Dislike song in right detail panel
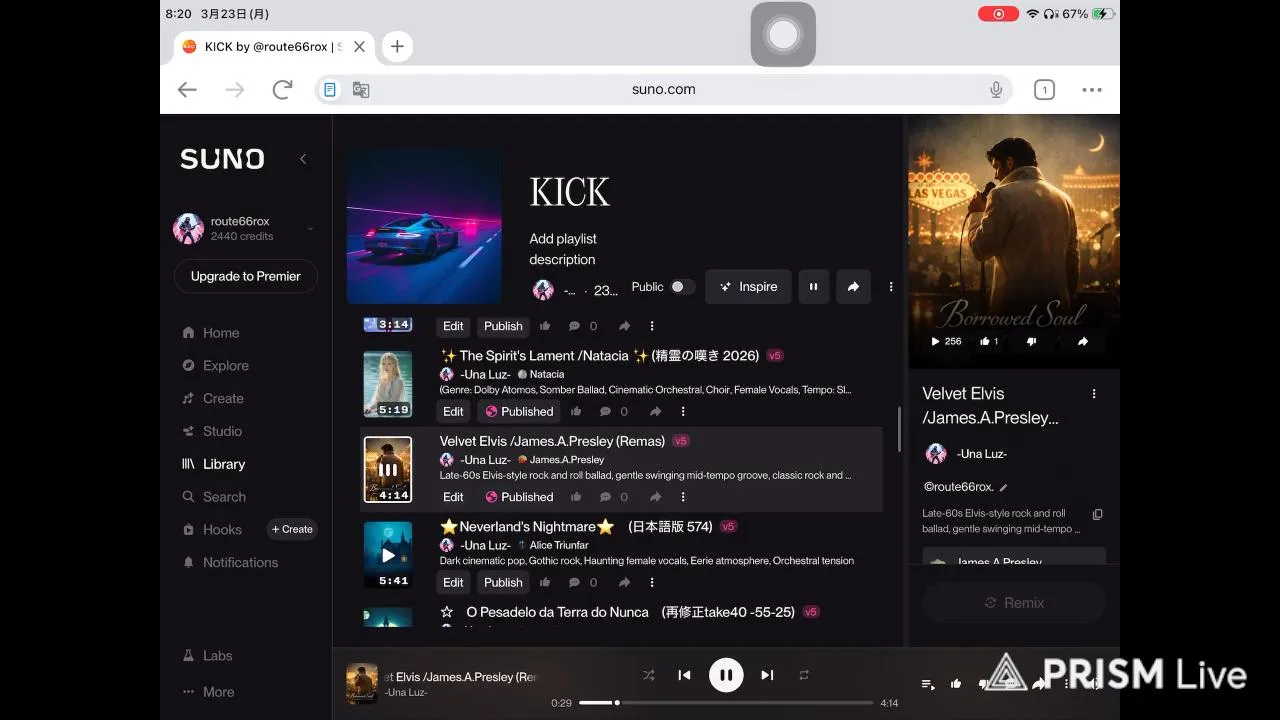Image resolution: width=1280 pixels, height=720 pixels. [1032, 341]
